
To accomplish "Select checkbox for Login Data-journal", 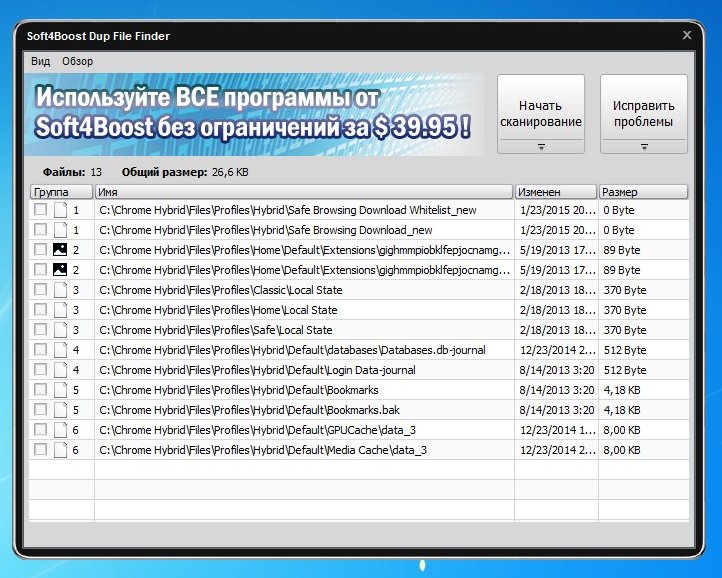I will 41,369.
